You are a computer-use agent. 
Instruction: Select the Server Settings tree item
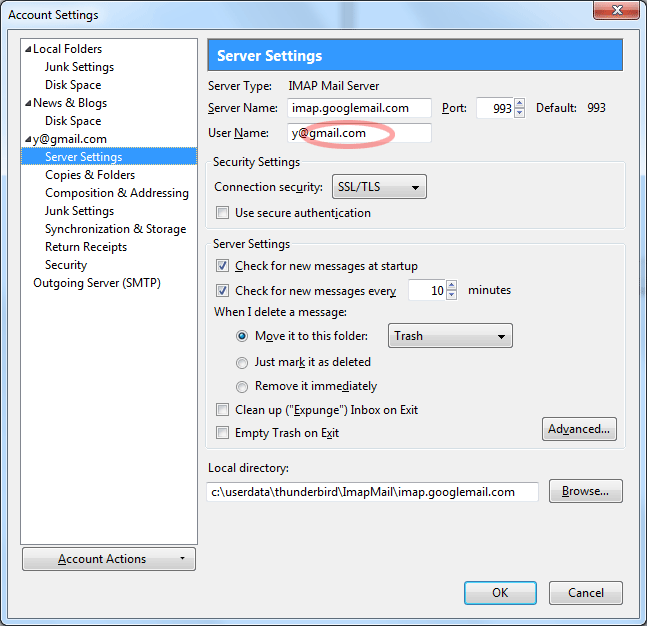[x=109, y=157]
